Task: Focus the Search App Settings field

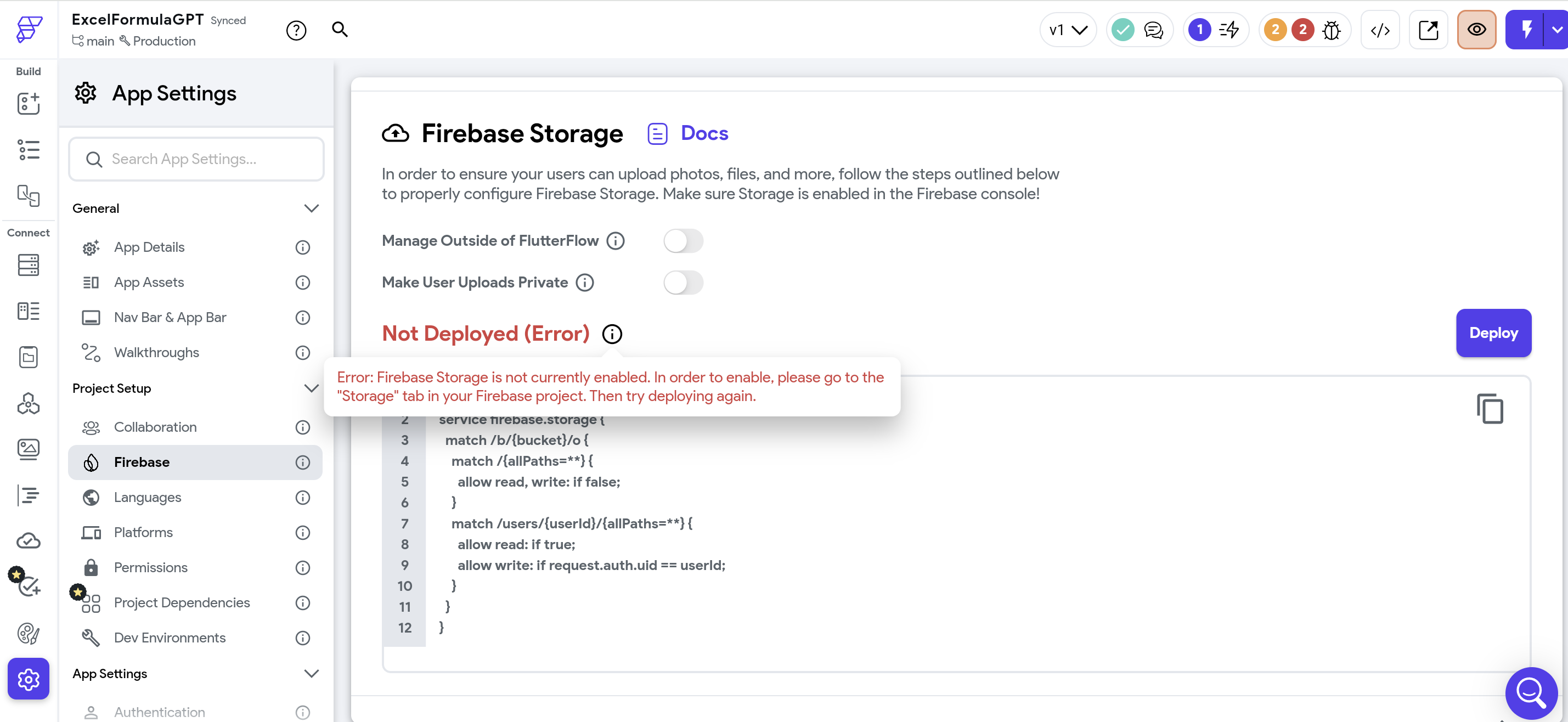Action: click(196, 160)
